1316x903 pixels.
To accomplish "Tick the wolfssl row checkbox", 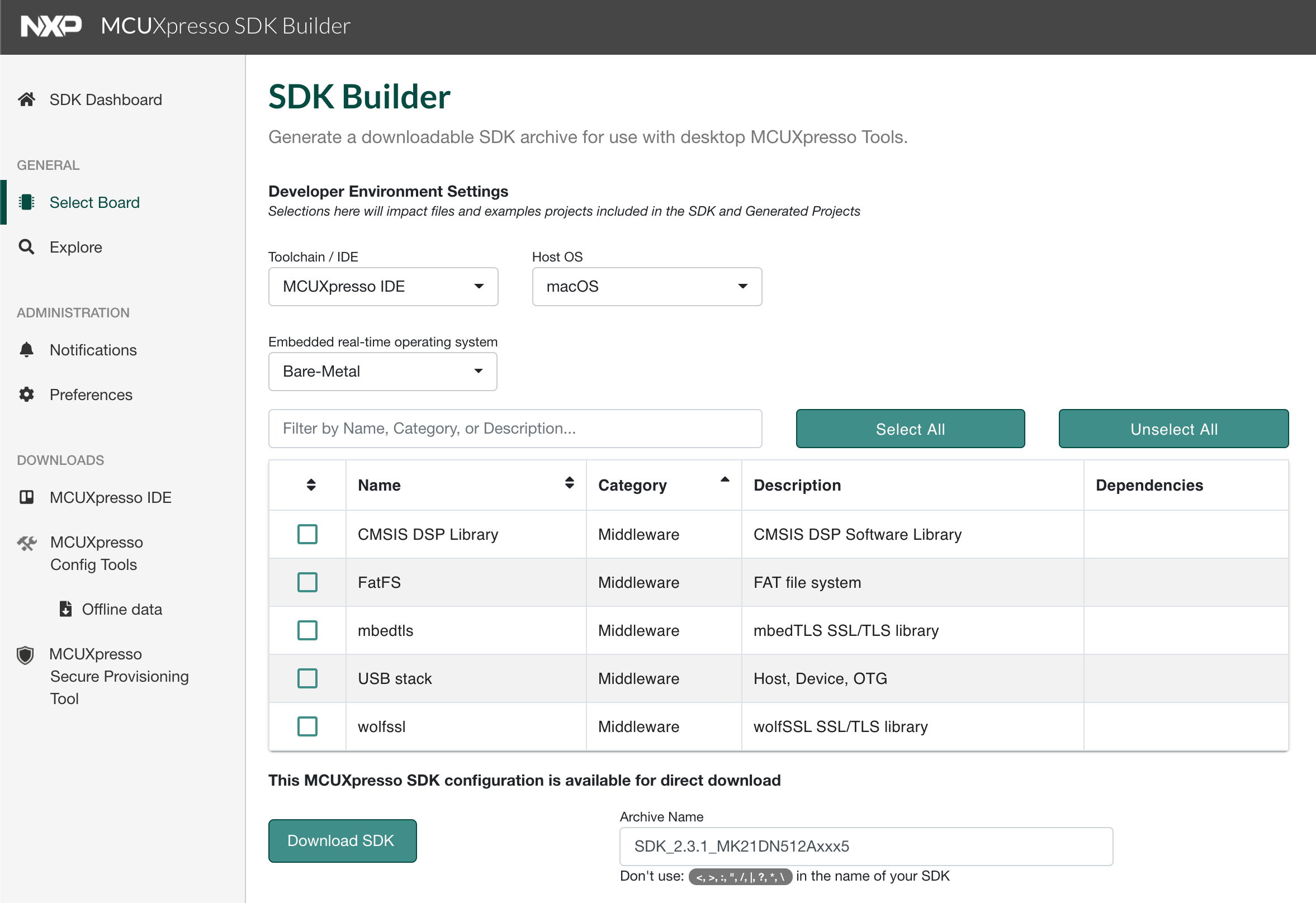I will pyautogui.click(x=307, y=726).
